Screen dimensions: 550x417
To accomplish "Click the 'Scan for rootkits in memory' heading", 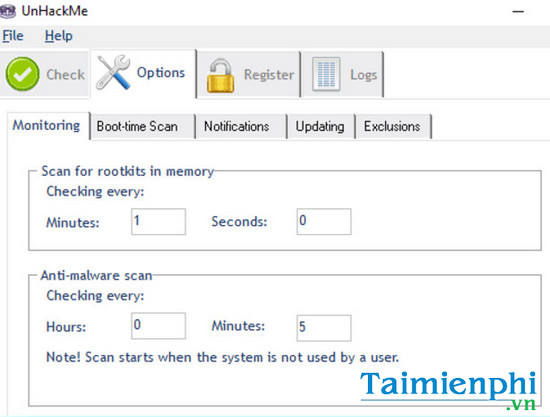I will point(128,171).
